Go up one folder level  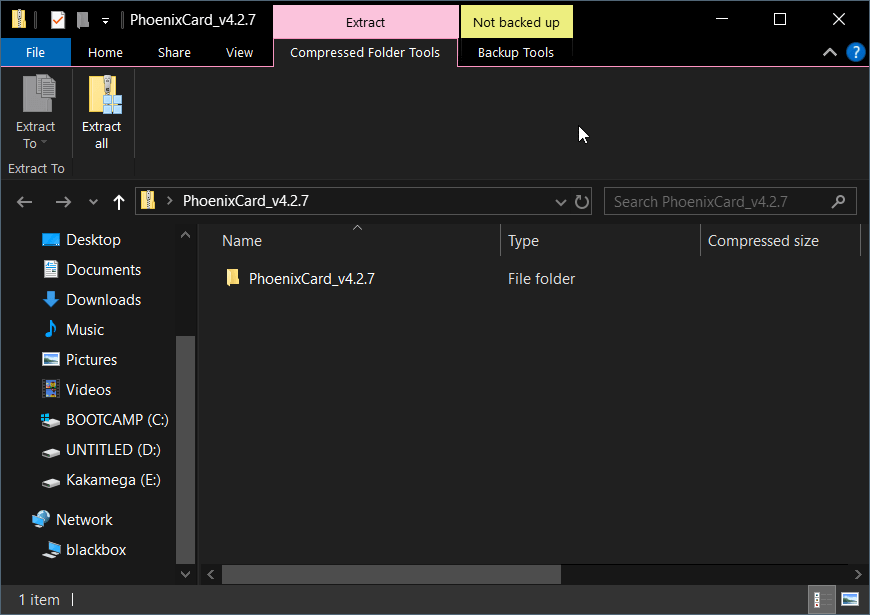(x=119, y=202)
